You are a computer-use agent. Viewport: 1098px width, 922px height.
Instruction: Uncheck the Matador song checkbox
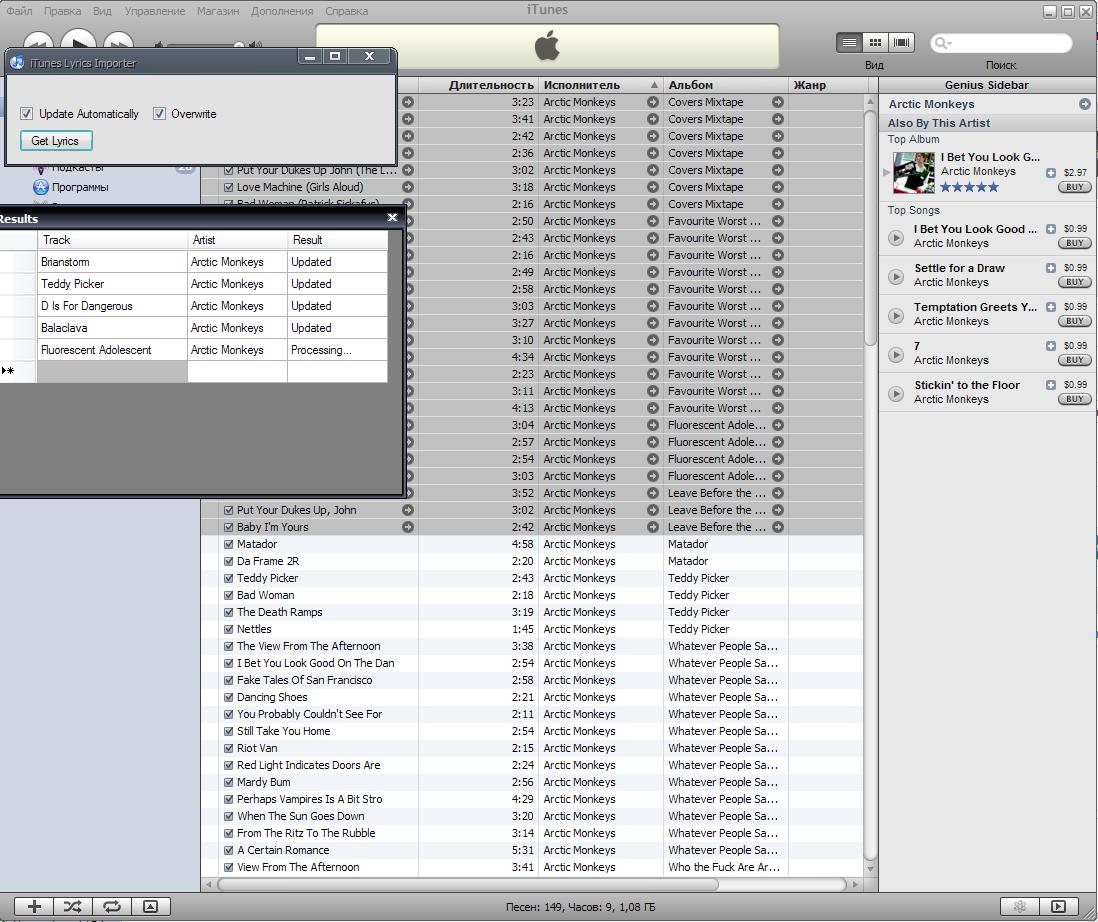point(228,545)
